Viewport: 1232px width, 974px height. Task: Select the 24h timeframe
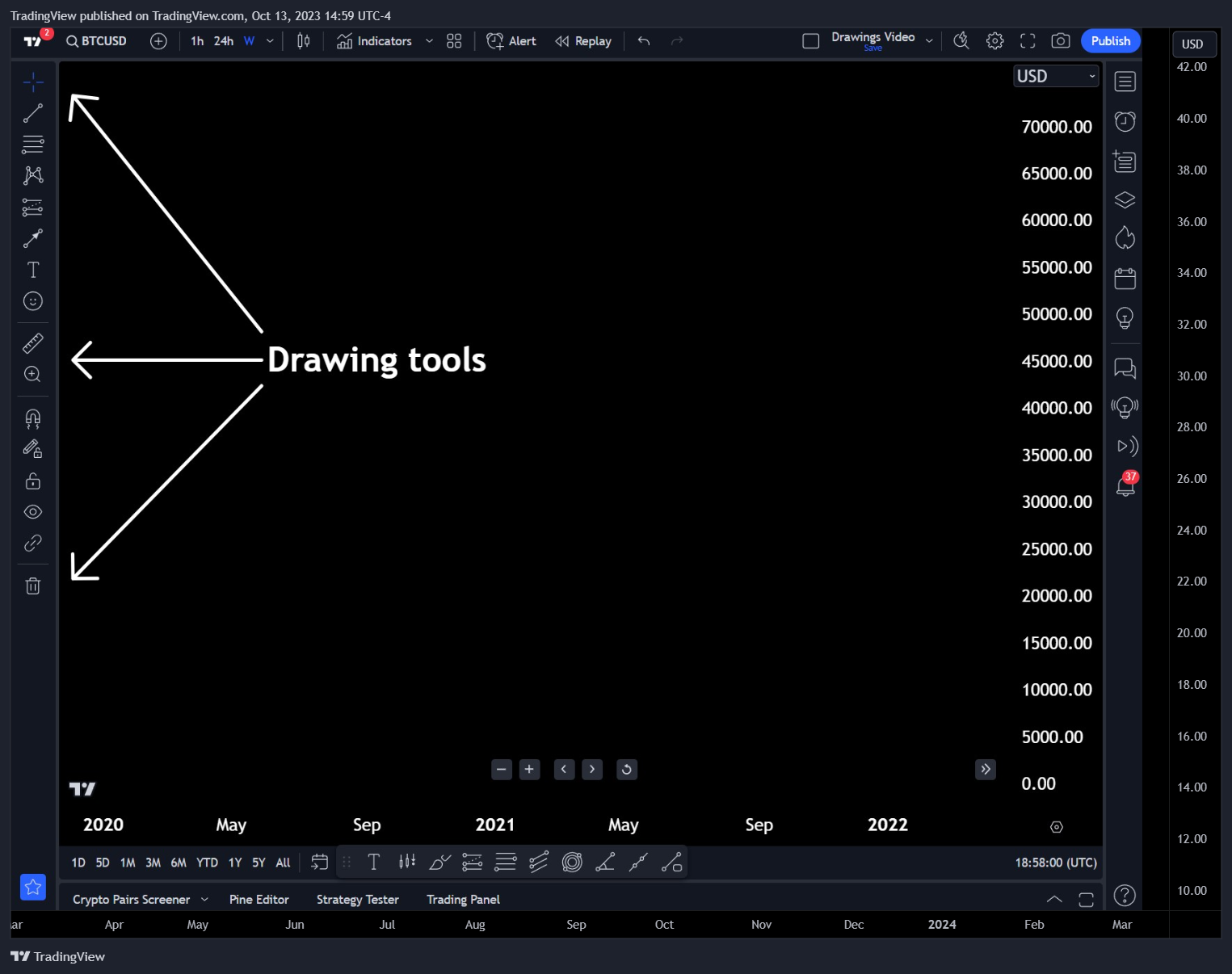click(x=224, y=41)
